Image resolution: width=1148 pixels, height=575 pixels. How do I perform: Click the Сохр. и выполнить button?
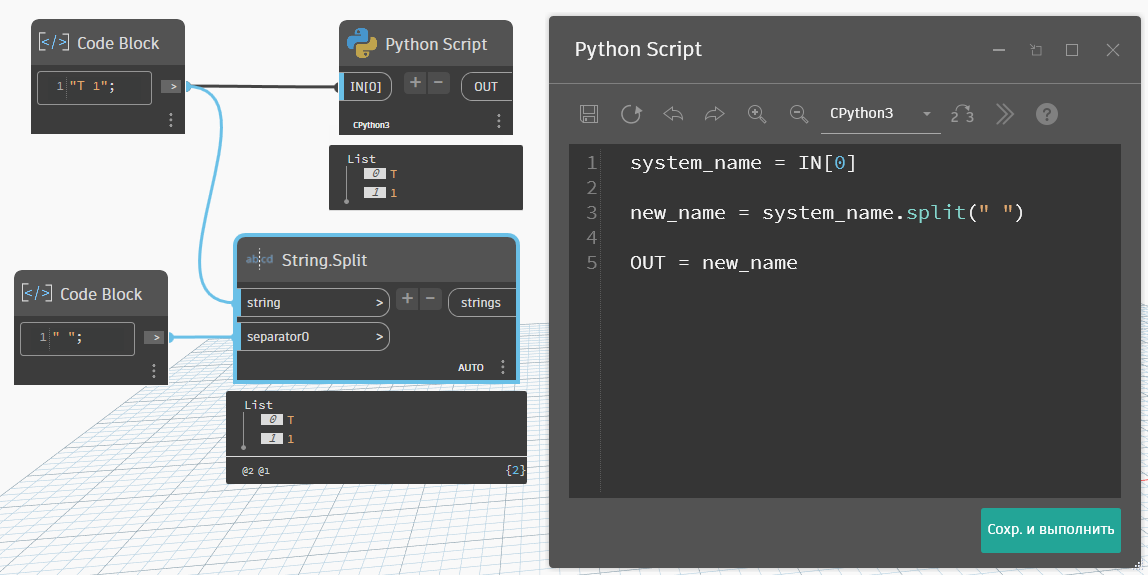pyautogui.click(x=1051, y=530)
